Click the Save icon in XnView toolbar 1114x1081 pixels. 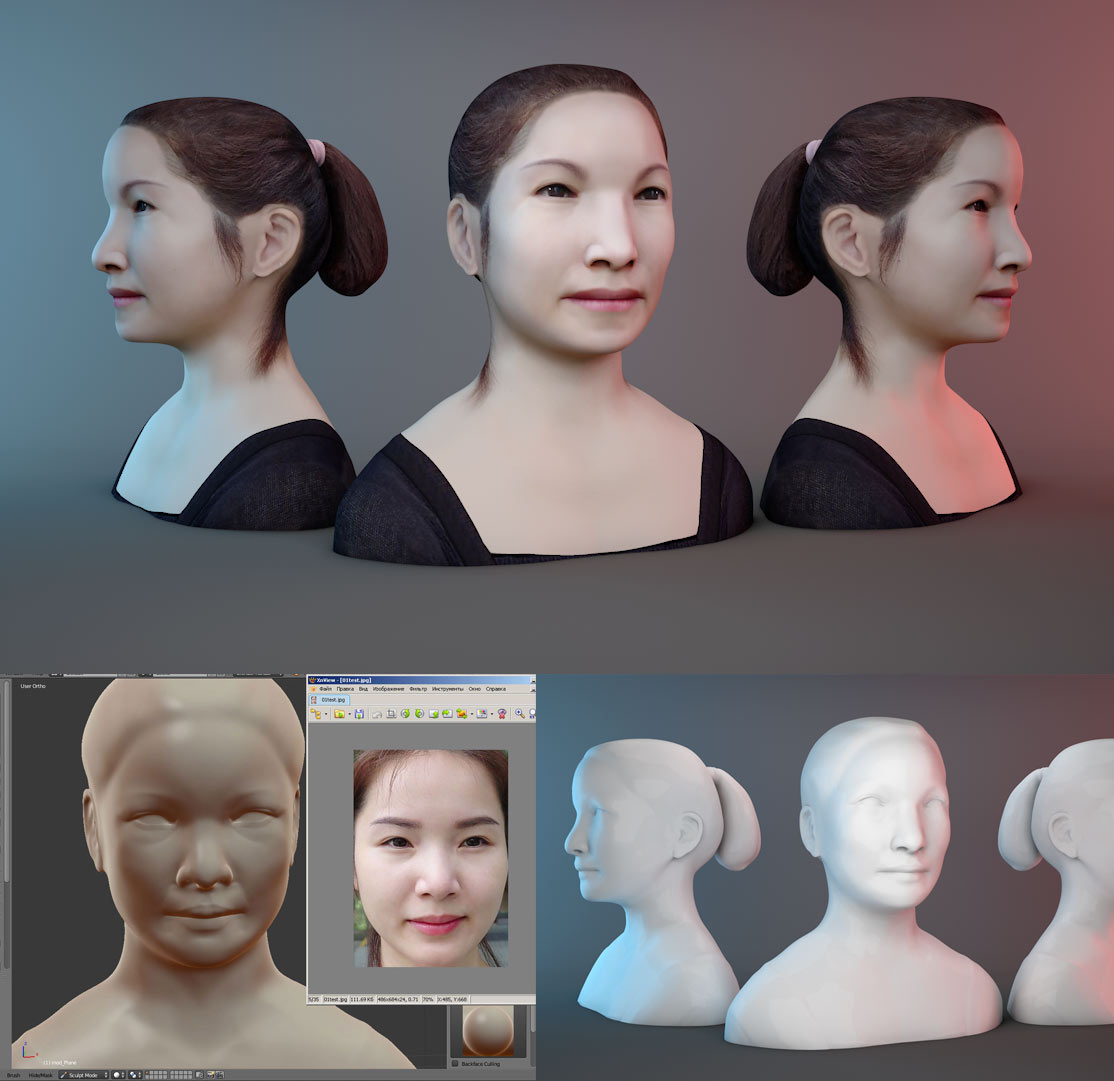(359, 714)
